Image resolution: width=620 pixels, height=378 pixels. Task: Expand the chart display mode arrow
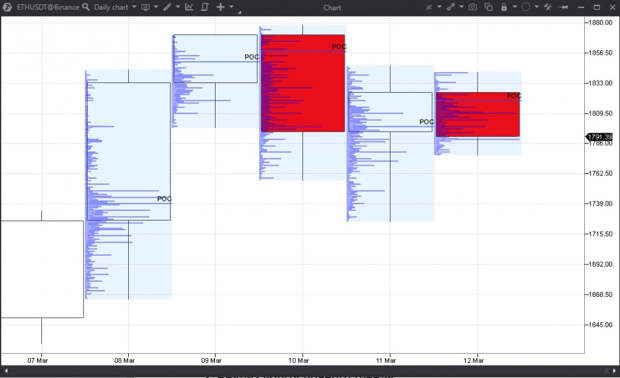(156, 7)
